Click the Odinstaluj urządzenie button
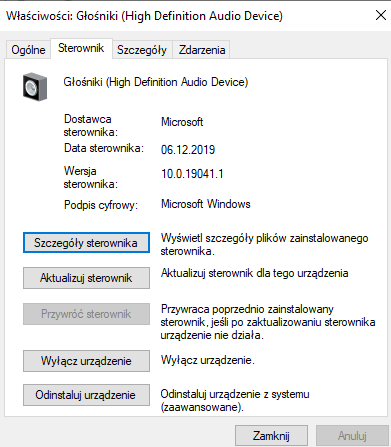Screen dimensions: 391x447 point(86,395)
